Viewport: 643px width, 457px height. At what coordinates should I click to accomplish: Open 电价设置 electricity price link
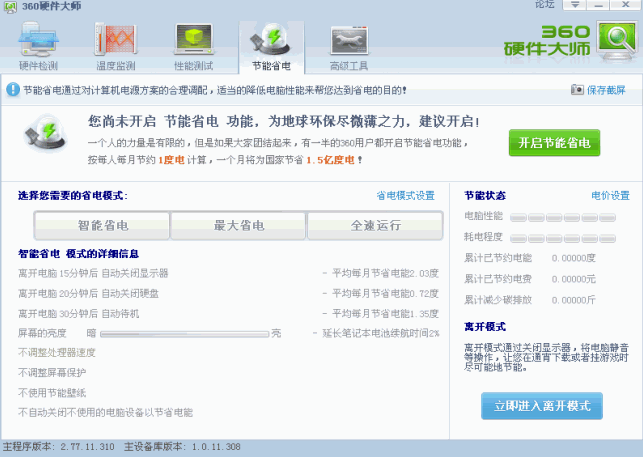point(610,196)
